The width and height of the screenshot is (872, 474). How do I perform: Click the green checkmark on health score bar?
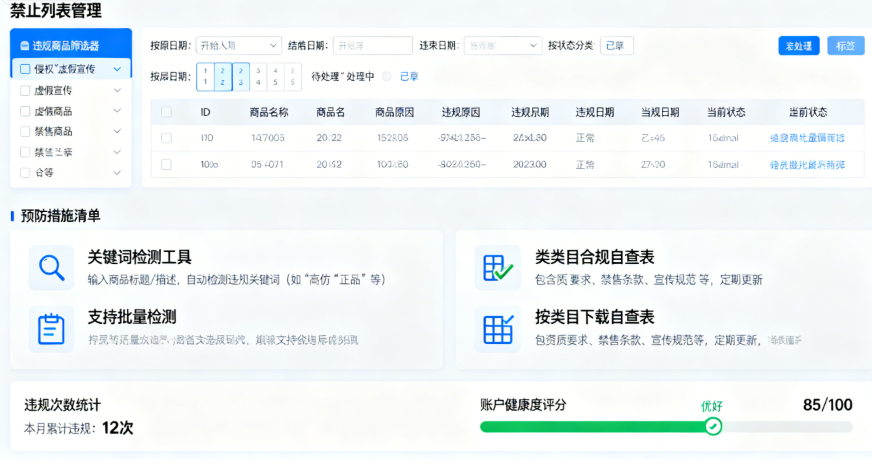tap(712, 427)
